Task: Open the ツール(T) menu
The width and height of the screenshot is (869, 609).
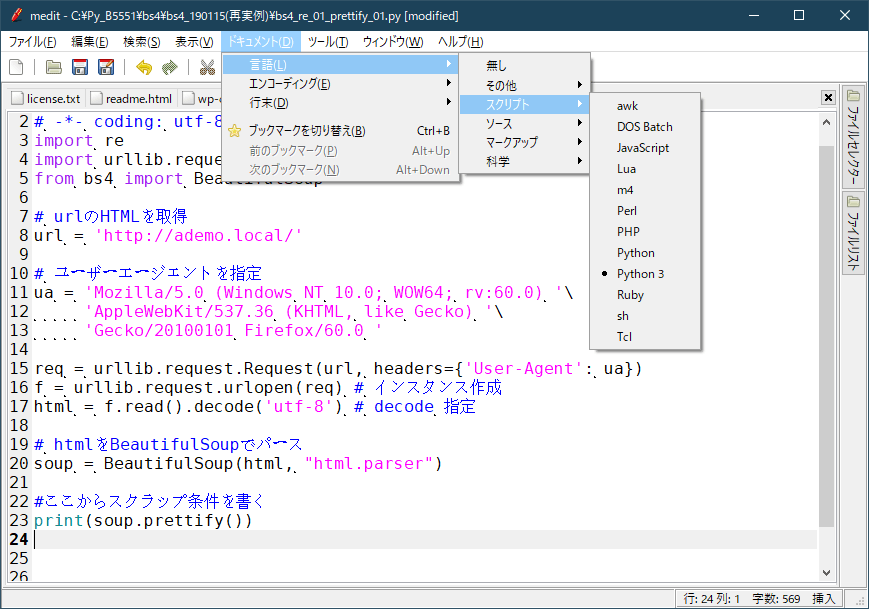Action: (x=328, y=42)
